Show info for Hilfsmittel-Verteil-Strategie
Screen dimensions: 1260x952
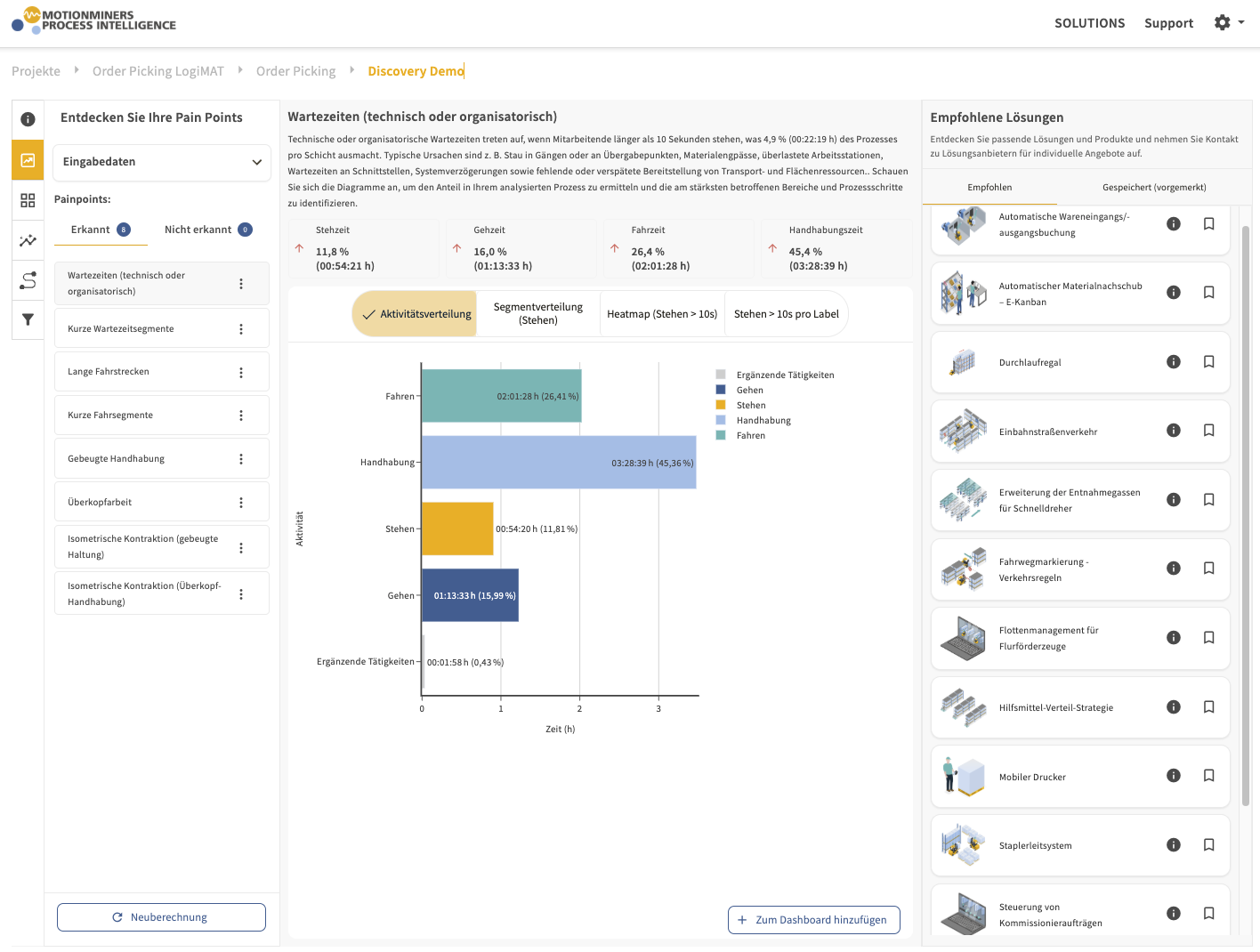(1174, 707)
